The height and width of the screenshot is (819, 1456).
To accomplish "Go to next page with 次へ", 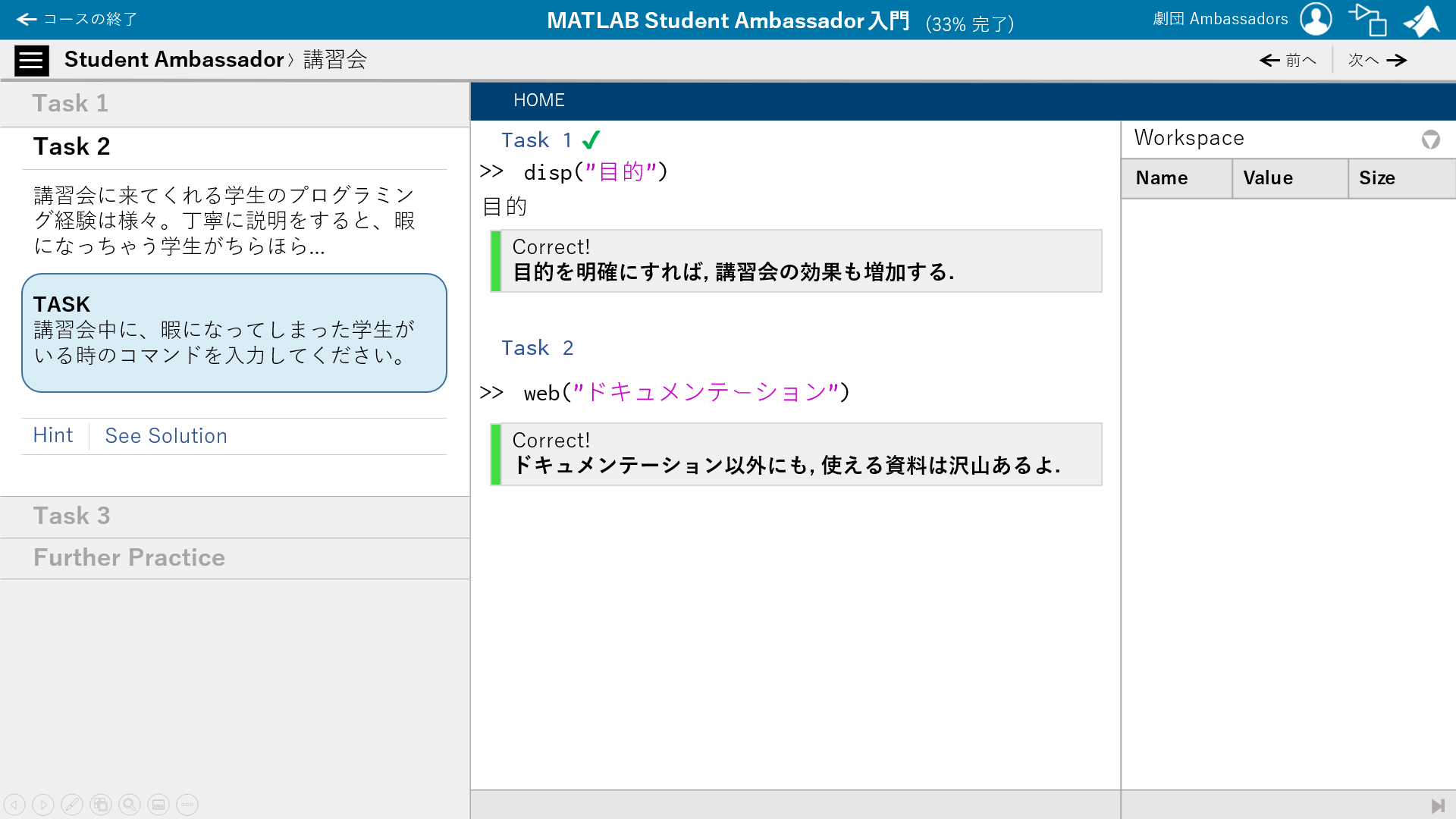I will click(1377, 61).
